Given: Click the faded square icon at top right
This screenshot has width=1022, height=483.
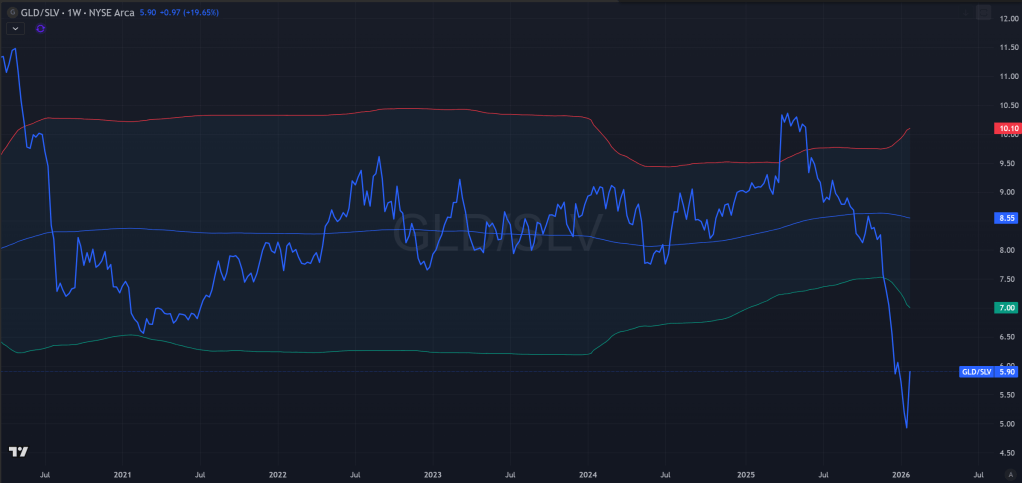Looking at the screenshot, I should pos(983,14).
